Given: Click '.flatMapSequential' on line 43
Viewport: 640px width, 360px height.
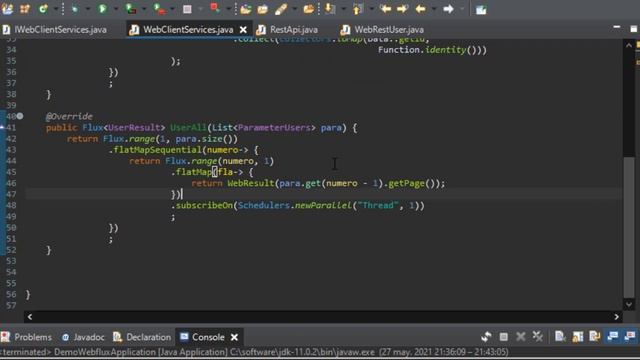Looking at the screenshot, I should pos(155,150).
